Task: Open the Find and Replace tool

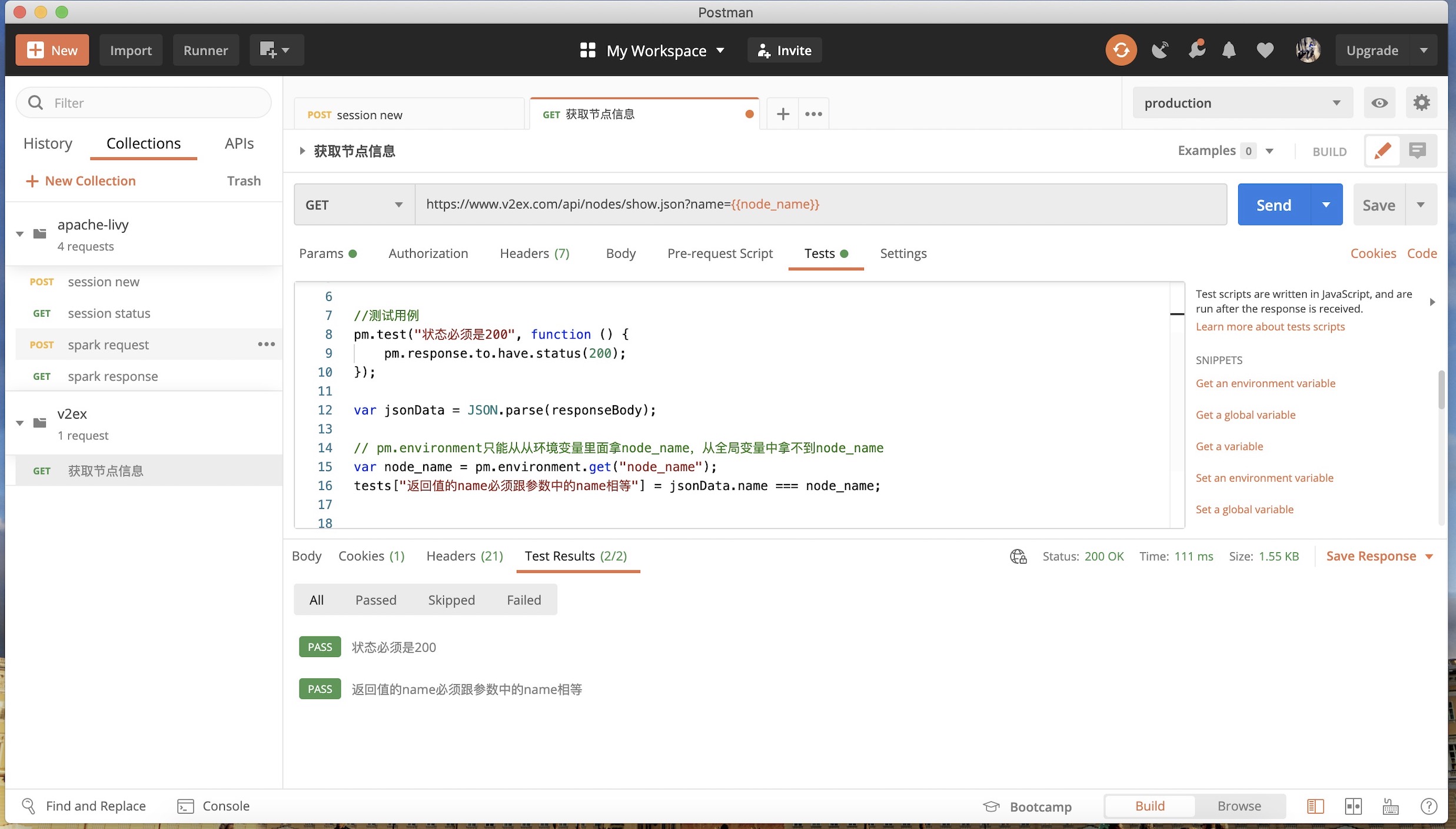Action: coord(84,806)
